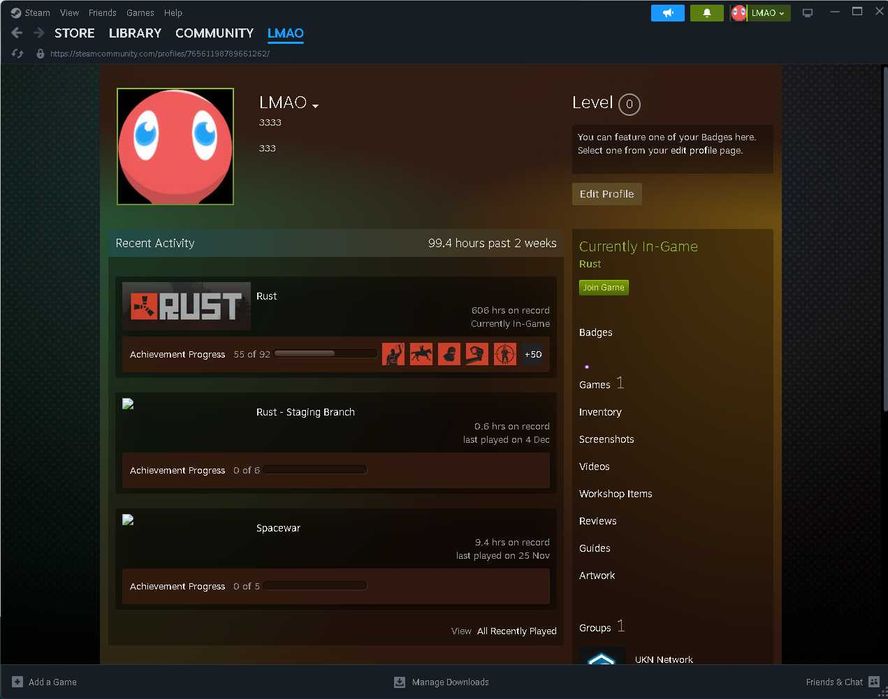Expand the dropdown arrow next to LMAO name
The image size is (888, 699).
(315, 105)
